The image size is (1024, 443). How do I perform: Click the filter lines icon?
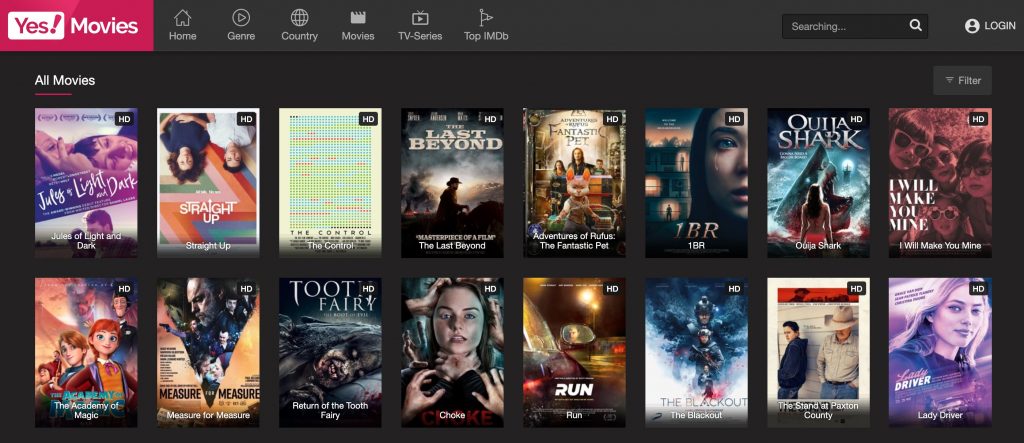pos(950,80)
